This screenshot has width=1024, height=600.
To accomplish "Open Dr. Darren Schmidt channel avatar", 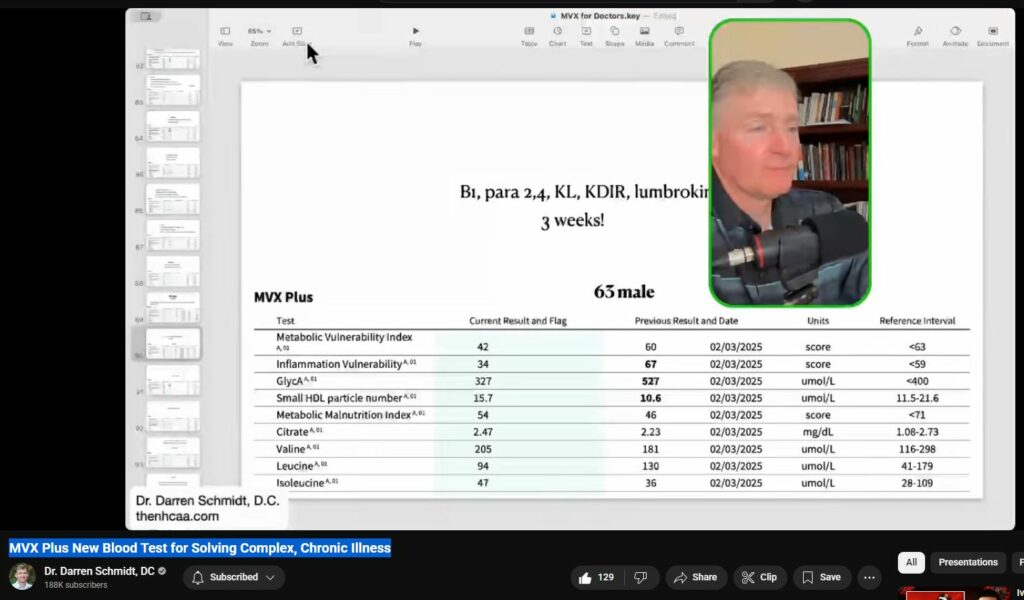I will (22, 576).
